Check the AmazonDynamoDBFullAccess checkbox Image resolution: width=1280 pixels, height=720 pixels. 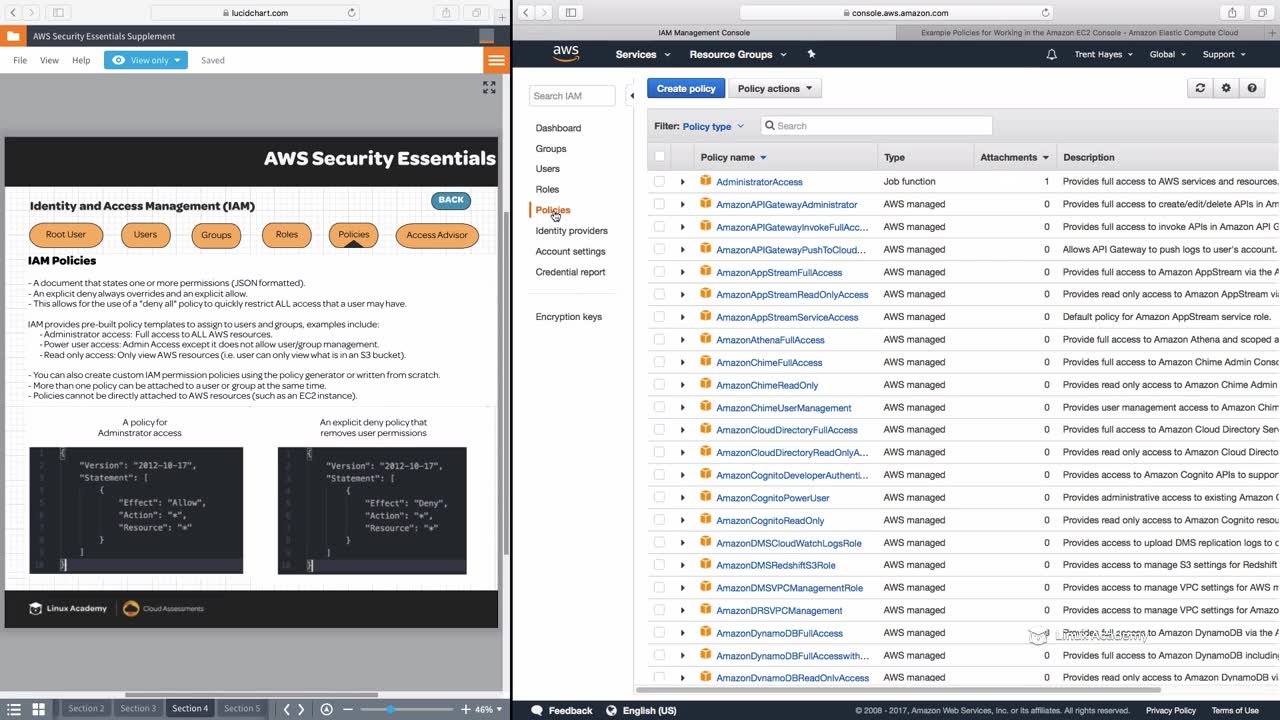pyautogui.click(x=659, y=633)
